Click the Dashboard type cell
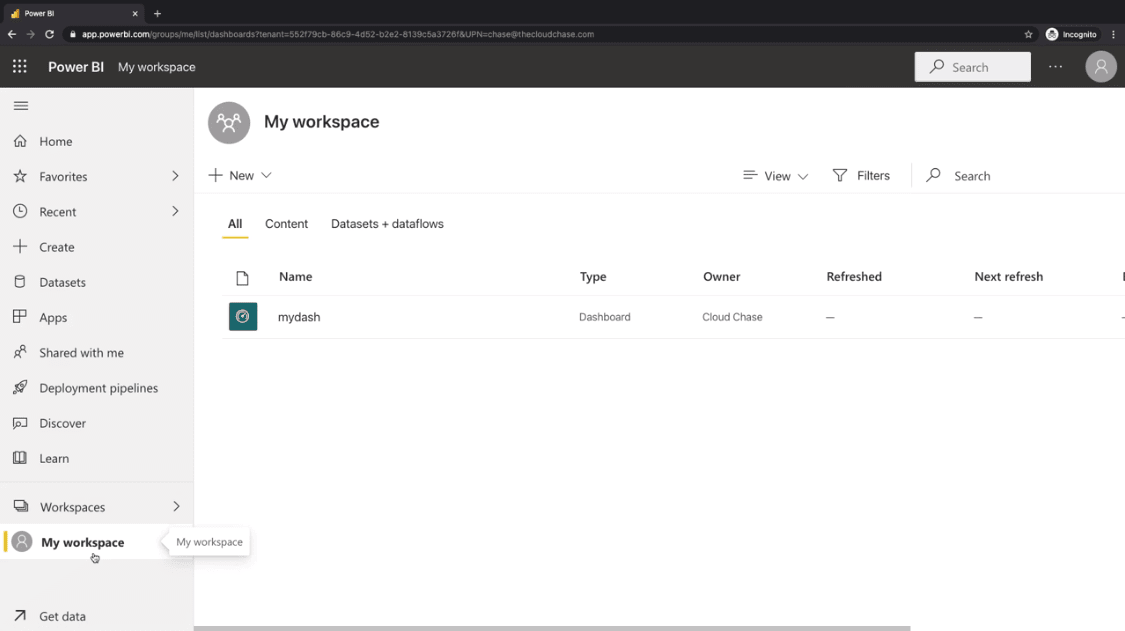The image size is (1125, 631). tap(604, 317)
